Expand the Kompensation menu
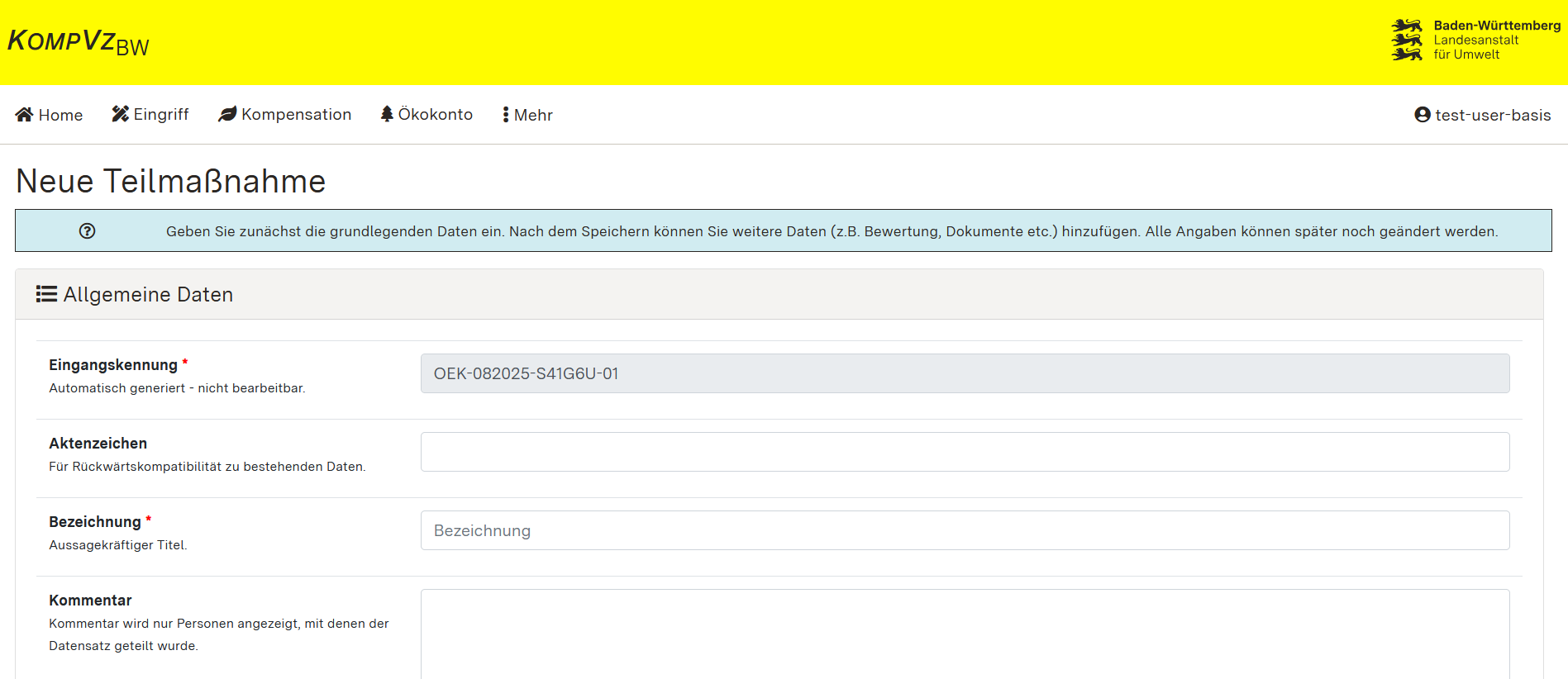This screenshot has width=1568, height=679. coord(296,114)
